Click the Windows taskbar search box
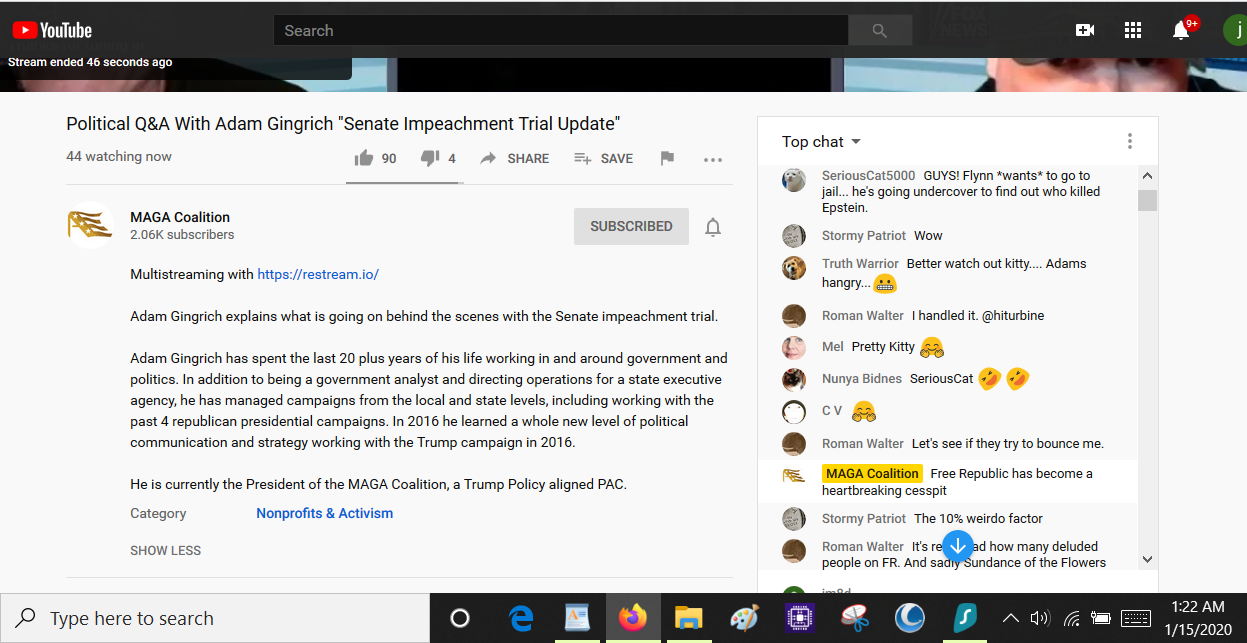The height and width of the screenshot is (643, 1247). coord(215,618)
